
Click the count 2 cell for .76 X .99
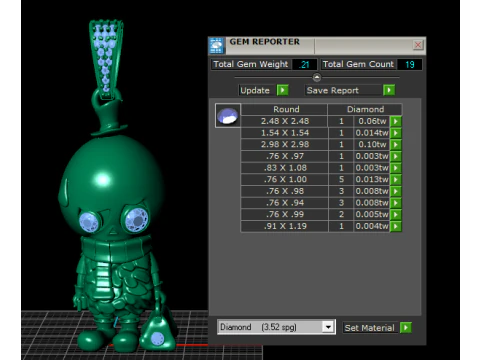(341, 215)
